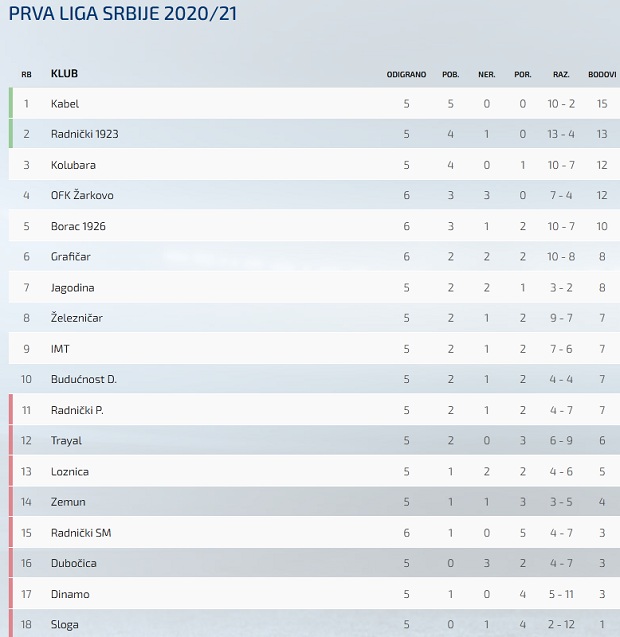The image size is (620, 637).
Task: Click the Trayal club row
Action: click(x=314, y=440)
